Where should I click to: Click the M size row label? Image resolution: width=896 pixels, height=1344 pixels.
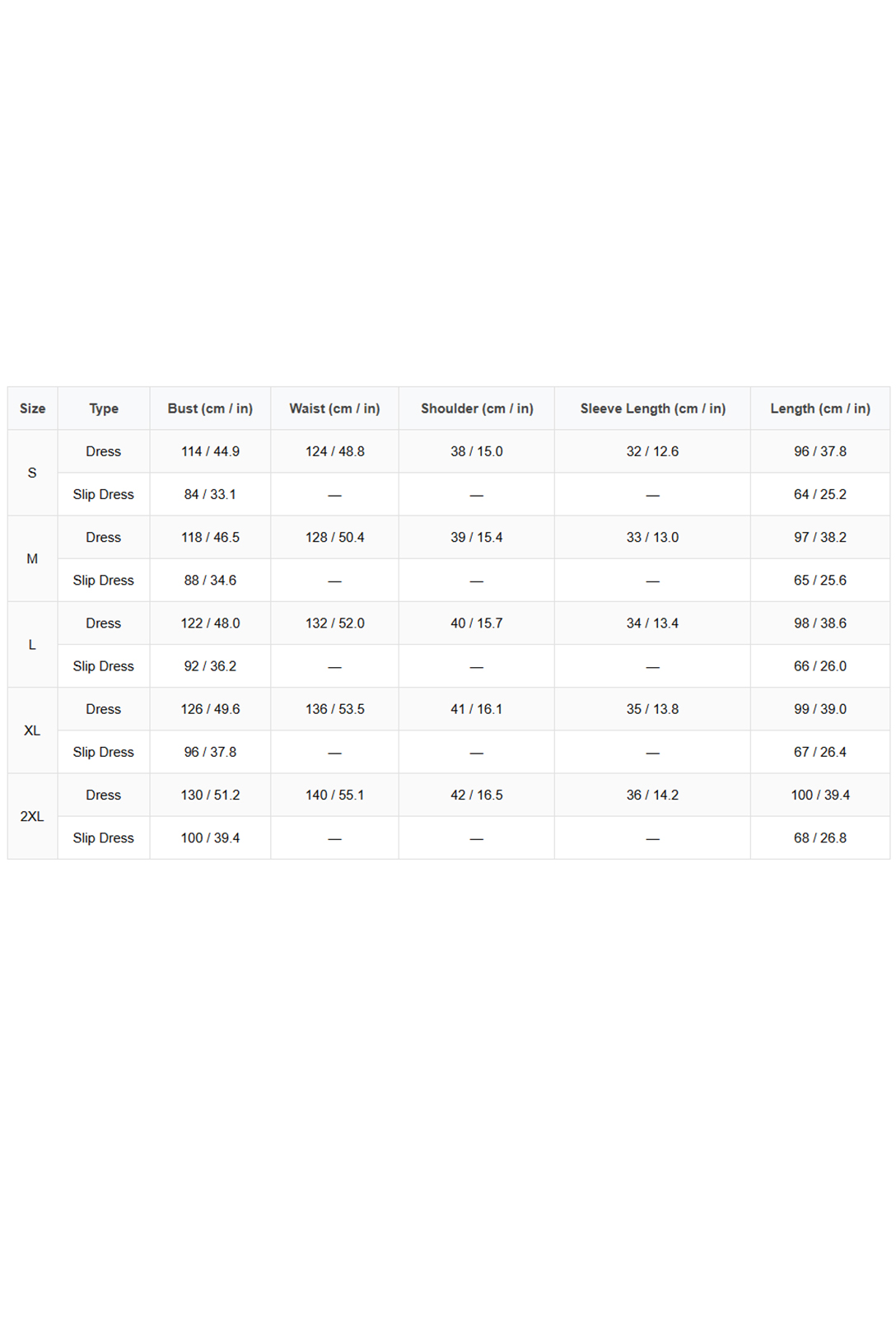point(32,558)
